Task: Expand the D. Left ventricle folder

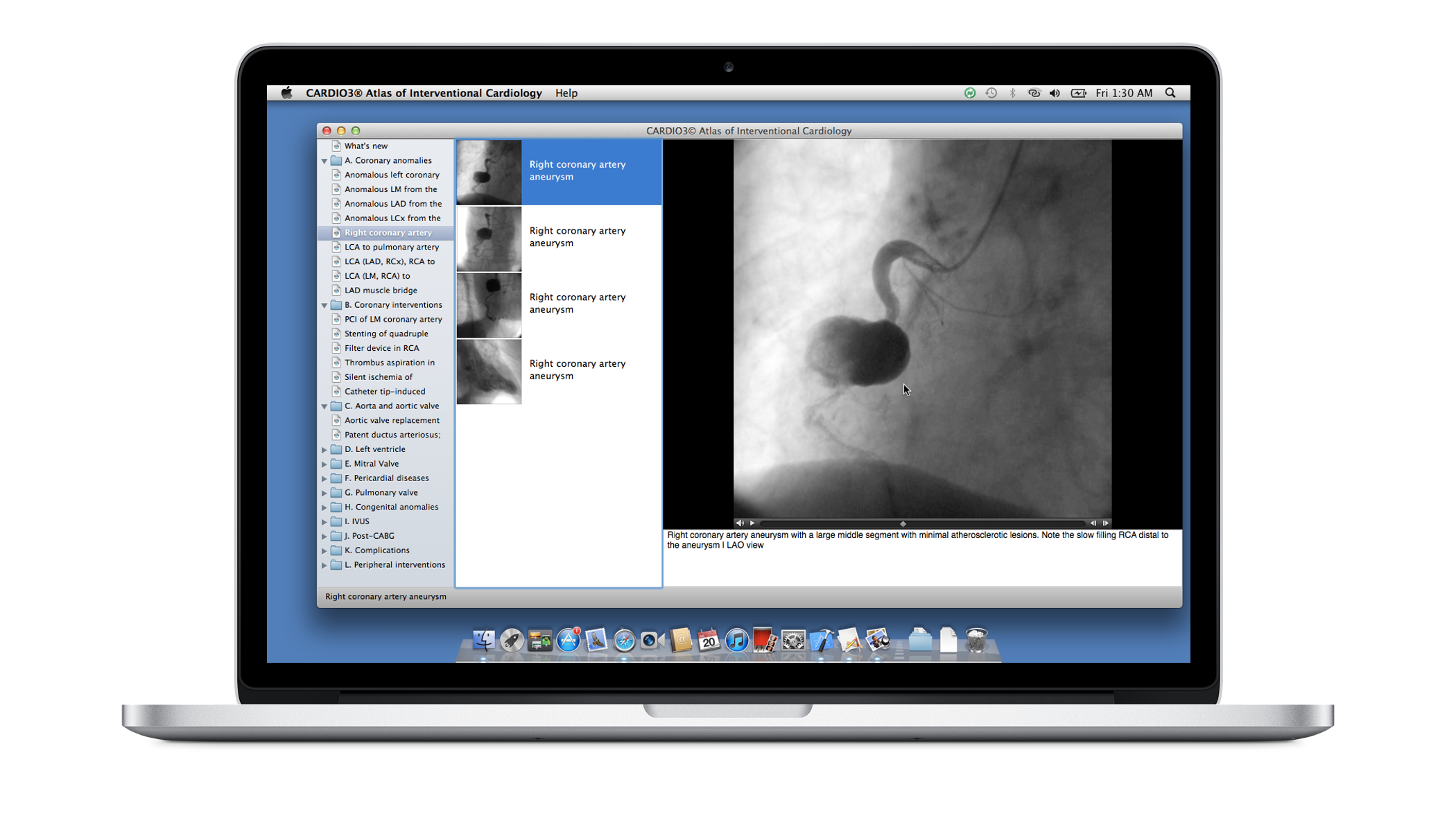Action: [324, 449]
